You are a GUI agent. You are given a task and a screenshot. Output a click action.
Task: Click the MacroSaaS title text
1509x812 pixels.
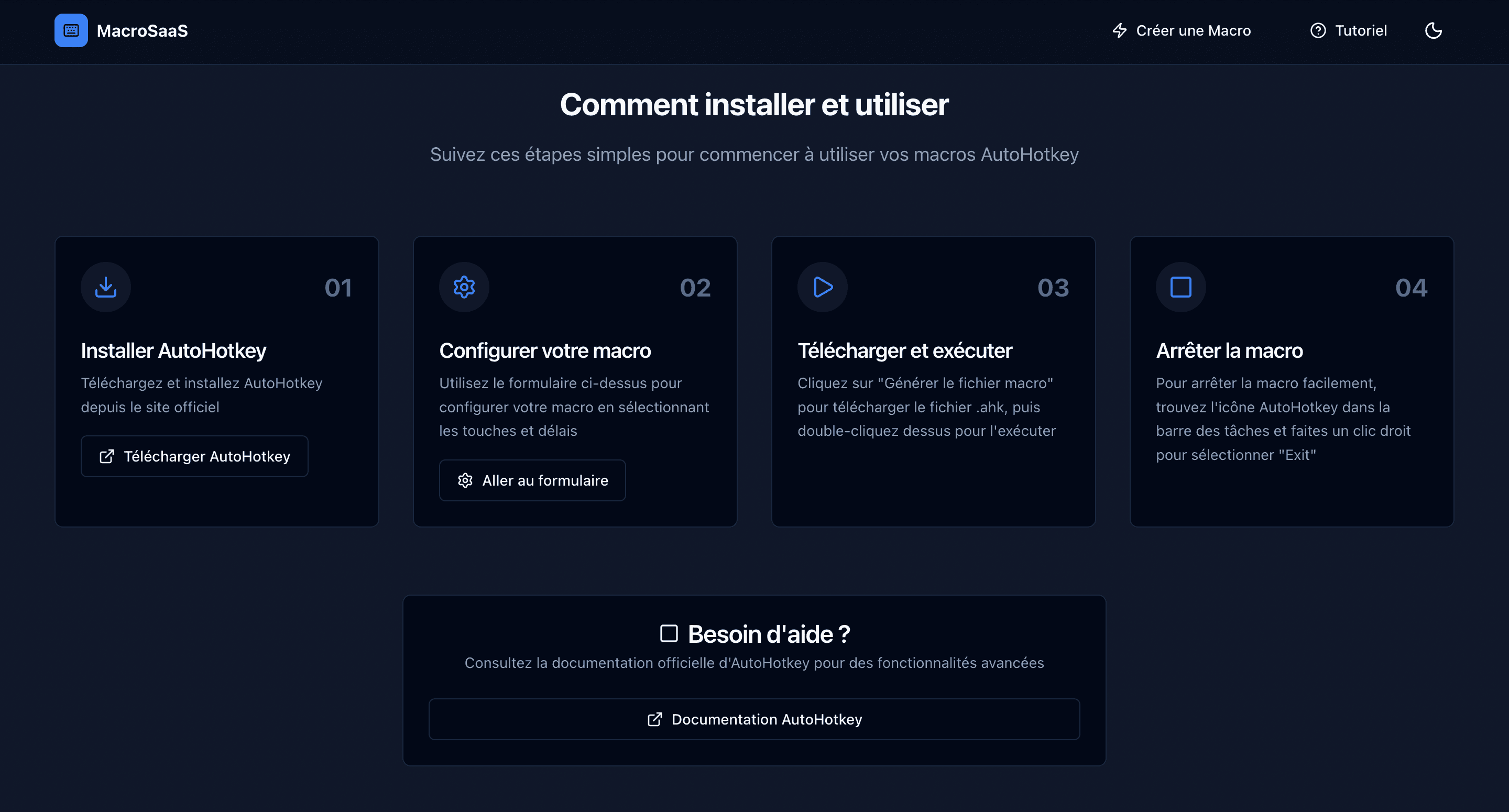pos(143,30)
